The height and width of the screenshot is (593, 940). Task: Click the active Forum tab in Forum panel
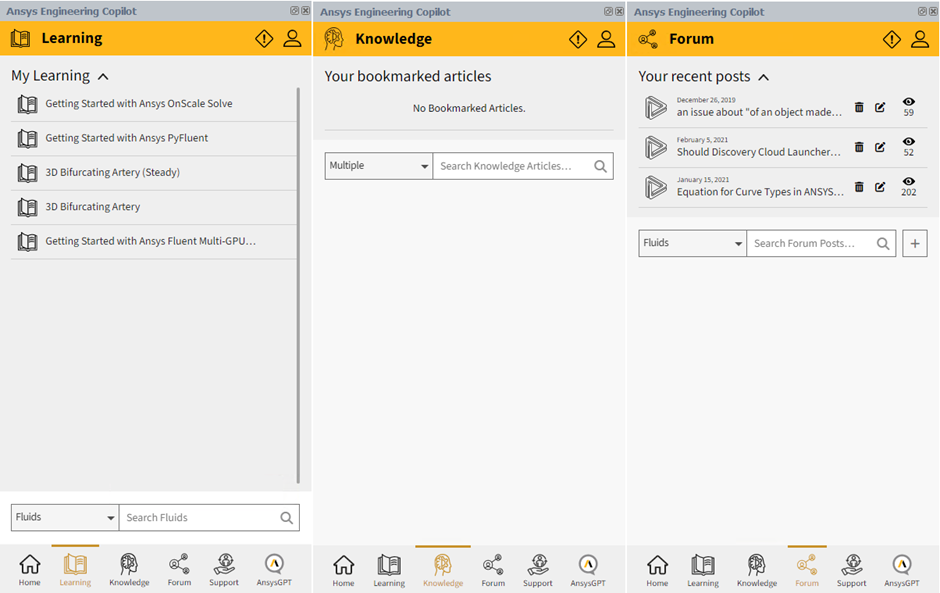pyautogui.click(x=807, y=570)
